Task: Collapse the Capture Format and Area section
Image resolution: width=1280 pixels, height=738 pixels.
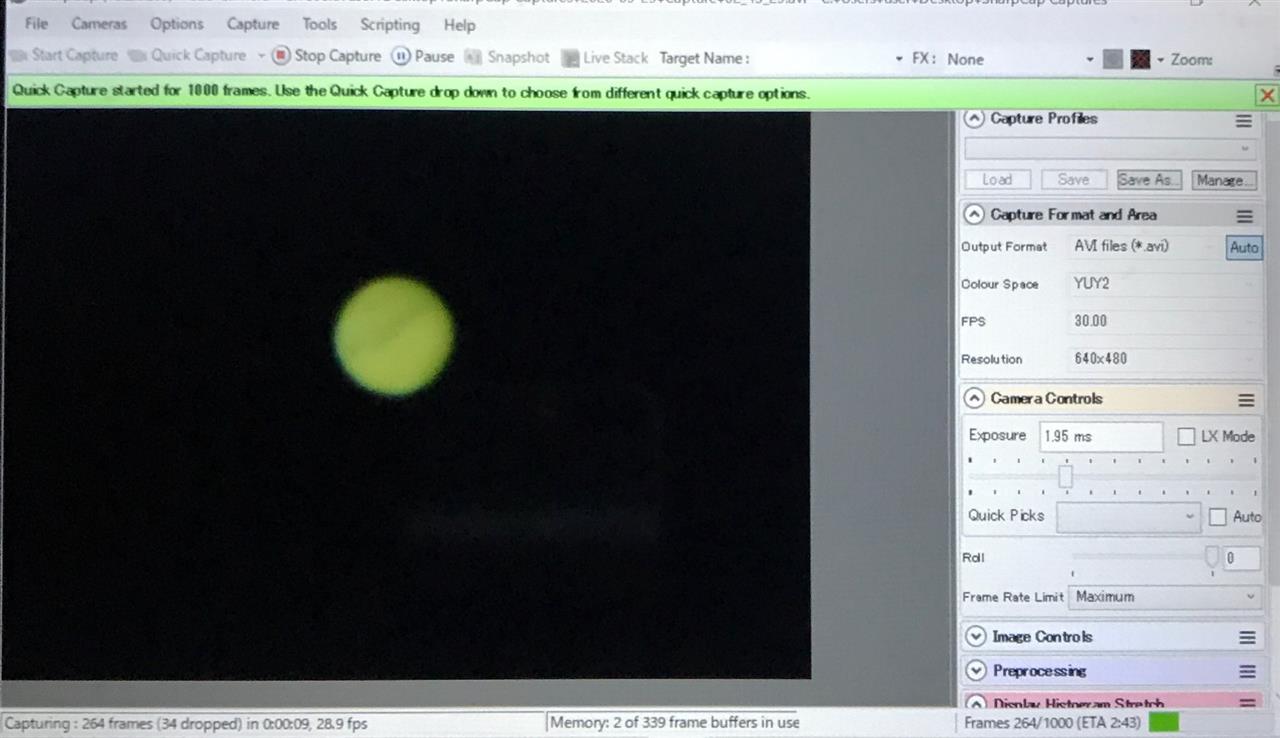Action: point(974,214)
